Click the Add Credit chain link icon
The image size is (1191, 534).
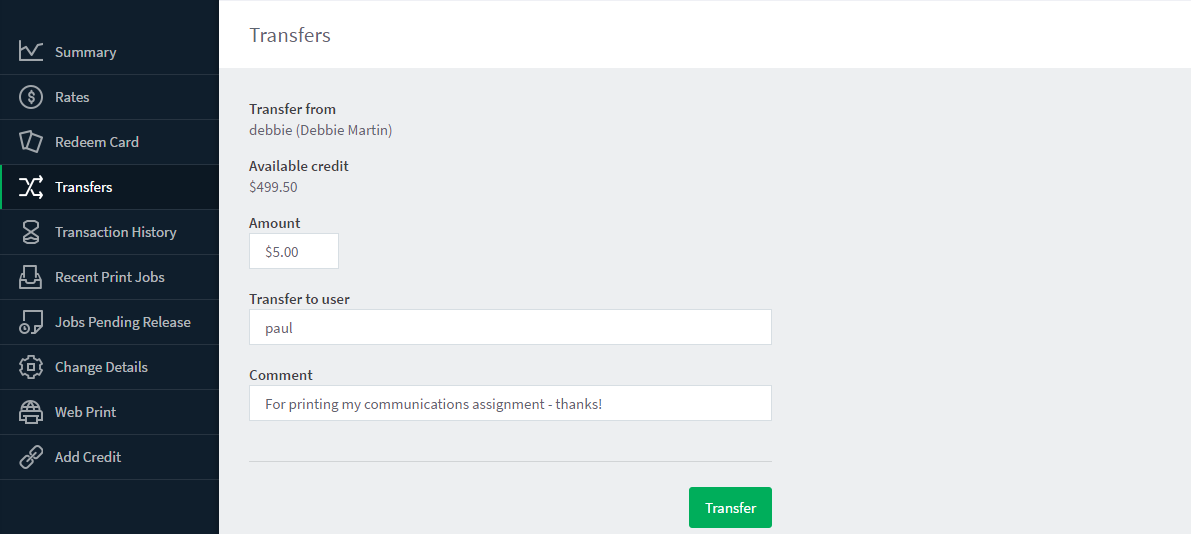[x=31, y=457]
